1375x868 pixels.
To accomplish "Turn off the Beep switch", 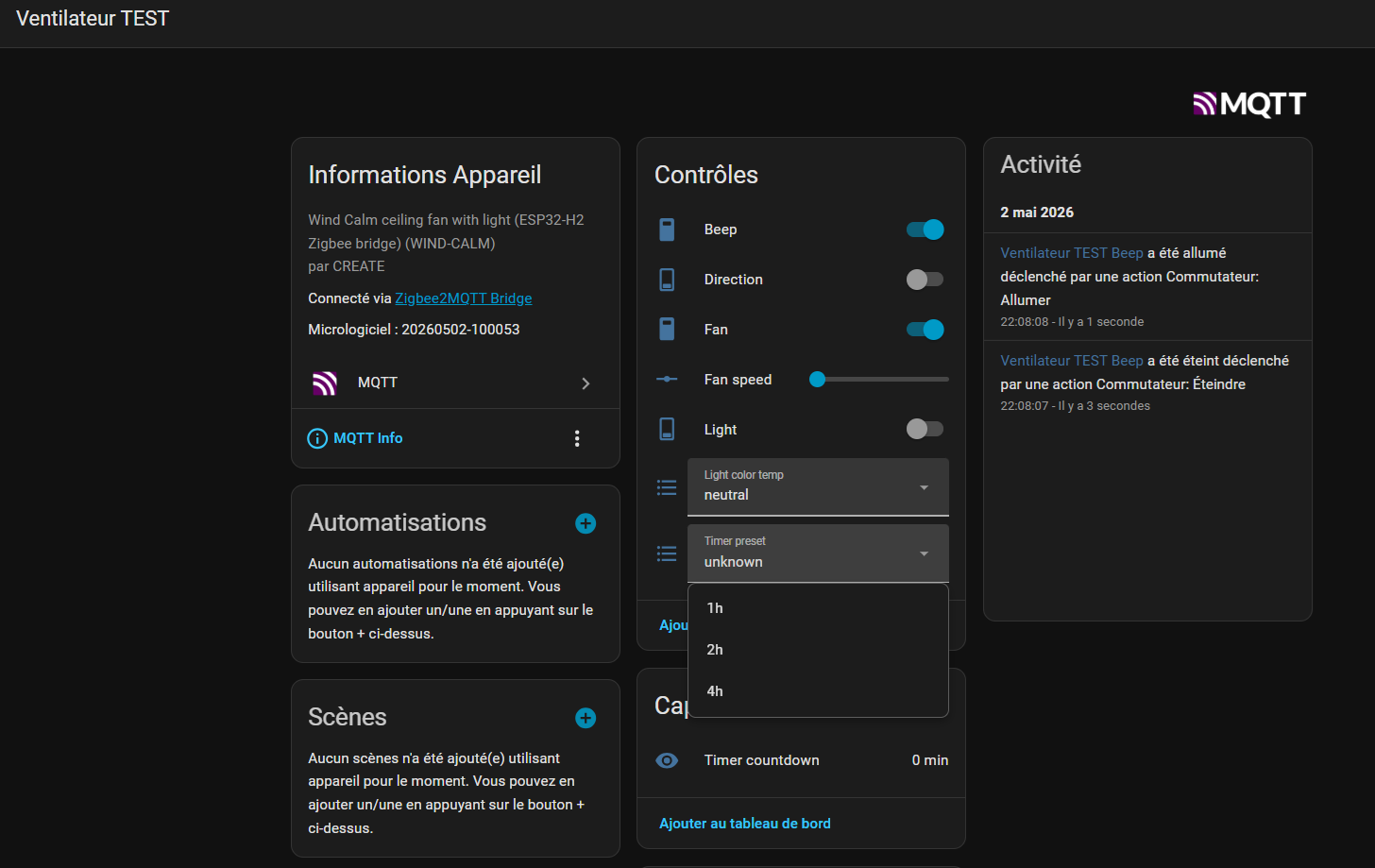I will pyautogui.click(x=925, y=230).
